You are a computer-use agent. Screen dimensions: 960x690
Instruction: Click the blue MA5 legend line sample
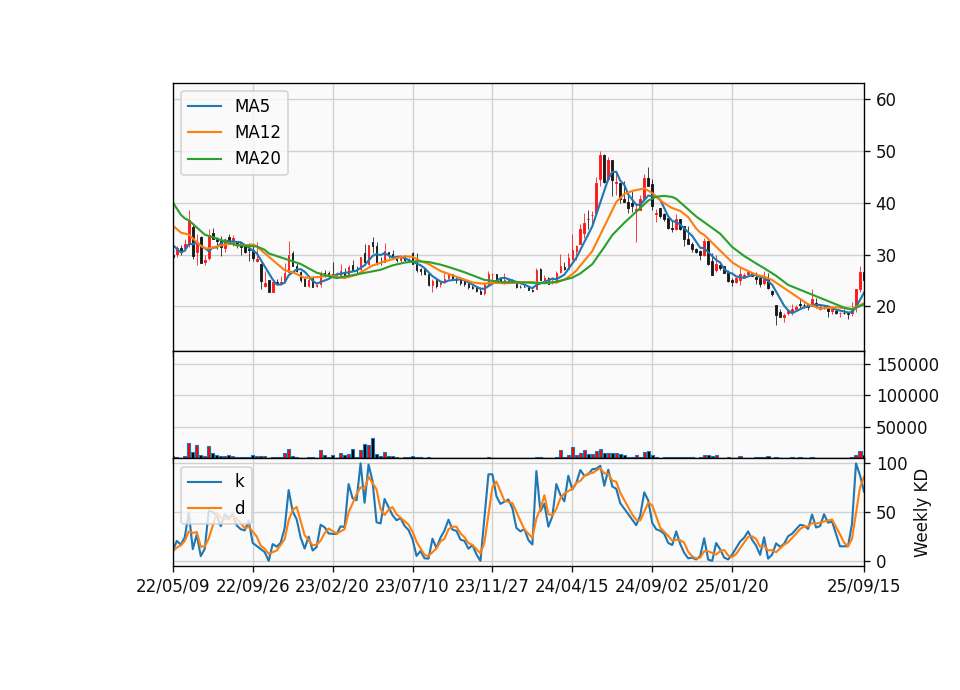tap(204, 107)
